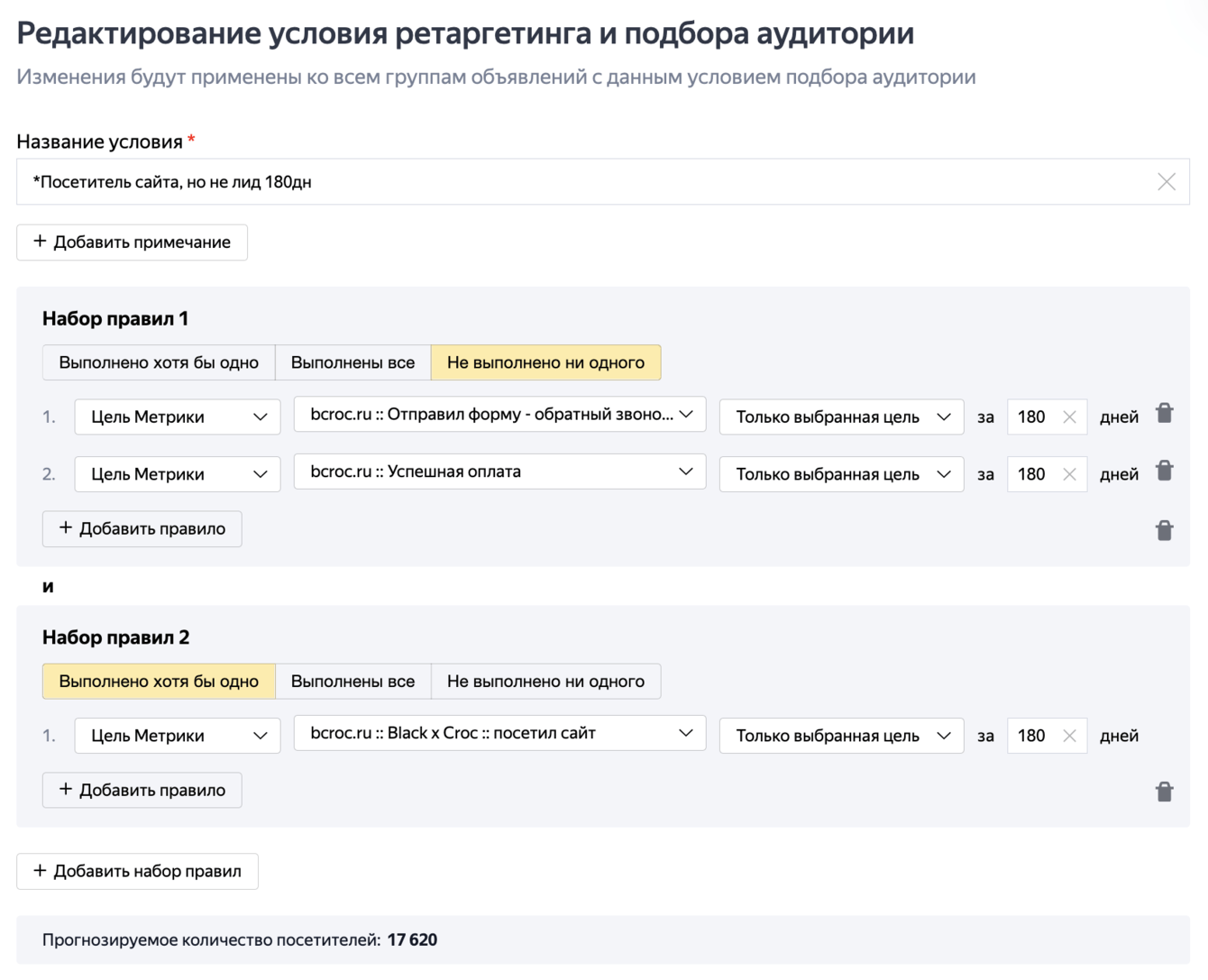This screenshot has height=980, width=1208.
Task: Click the condition name input field
Action: (x=577, y=182)
